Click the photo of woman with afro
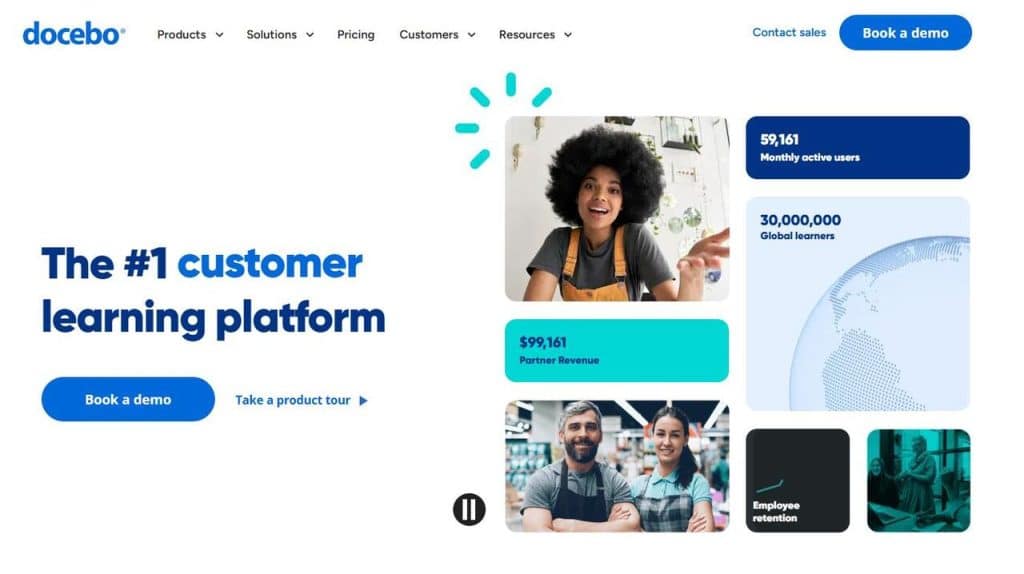Screen dimensions: 1024x574 click(616, 208)
